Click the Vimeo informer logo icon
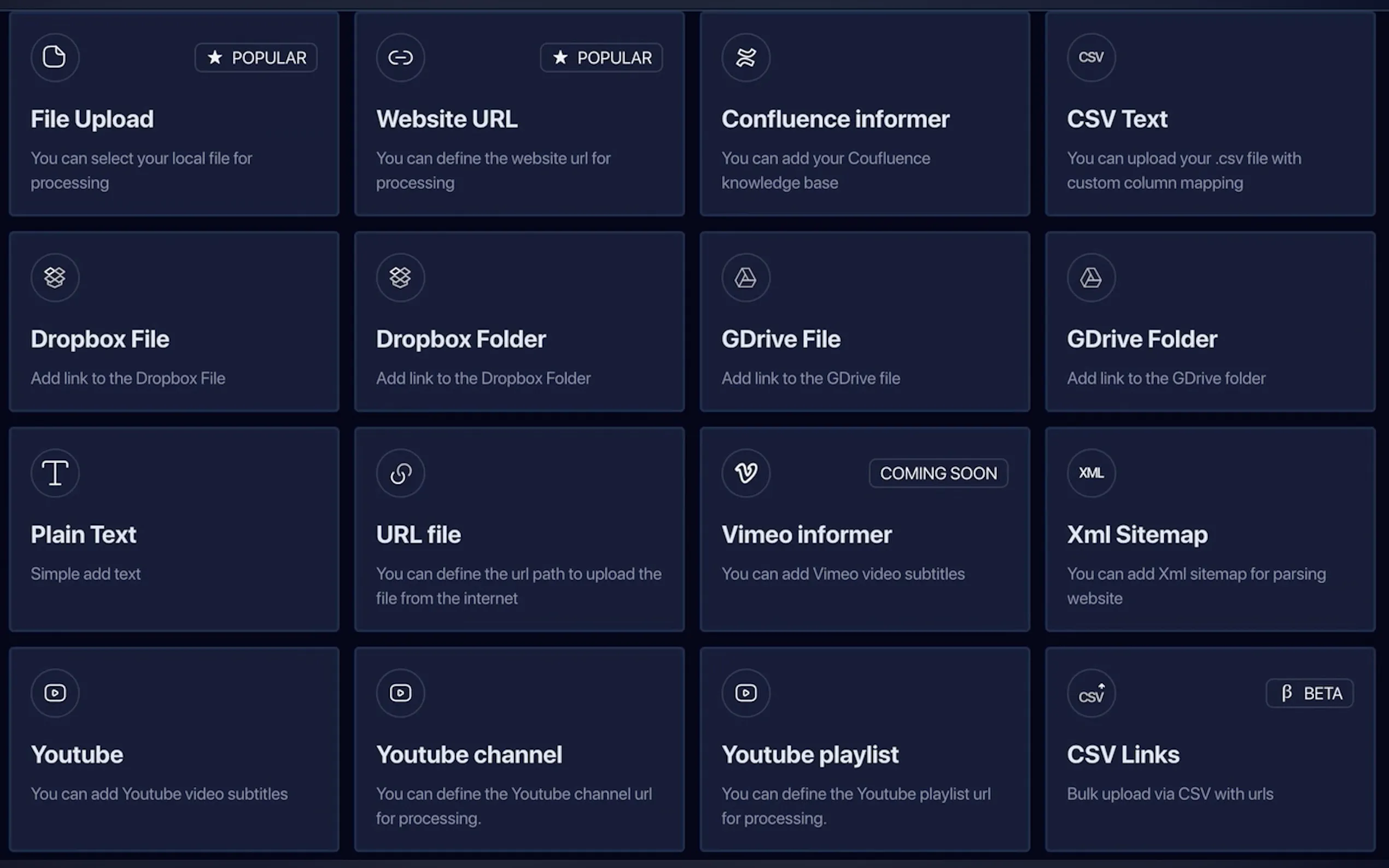Image resolution: width=1389 pixels, height=868 pixels. 746,473
